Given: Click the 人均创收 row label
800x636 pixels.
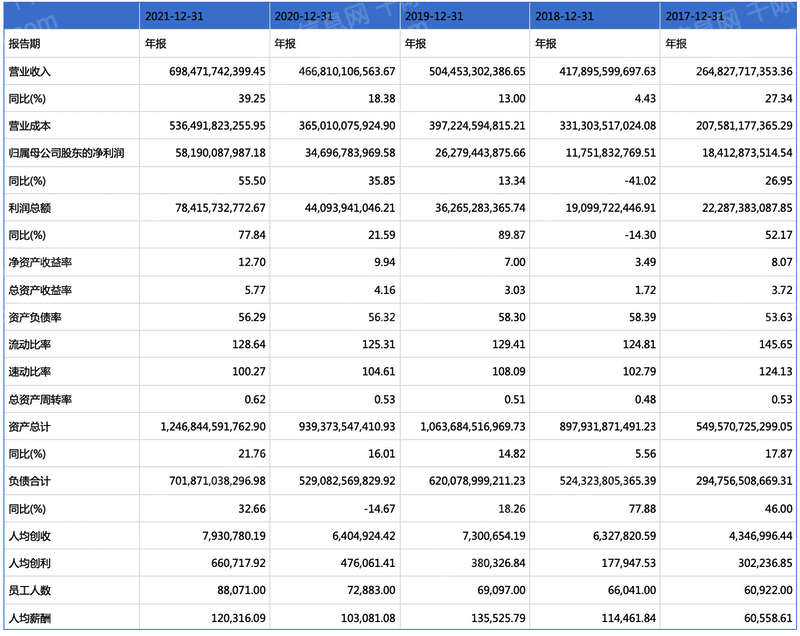Looking at the screenshot, I should tap(29, 537).
